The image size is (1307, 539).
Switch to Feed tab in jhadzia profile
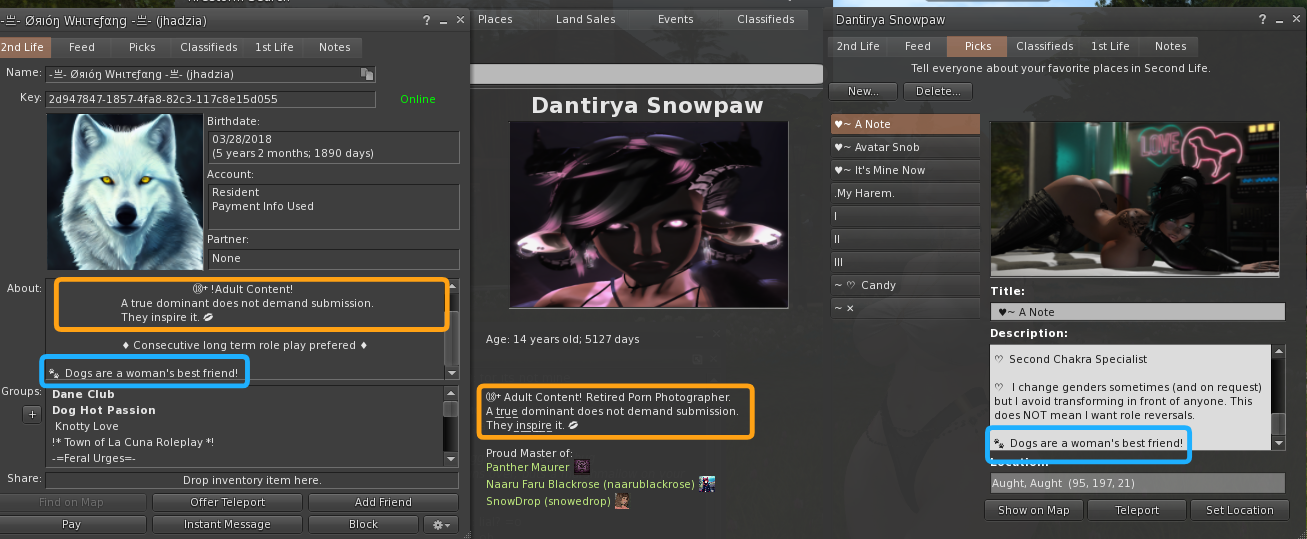coord(82,47)
